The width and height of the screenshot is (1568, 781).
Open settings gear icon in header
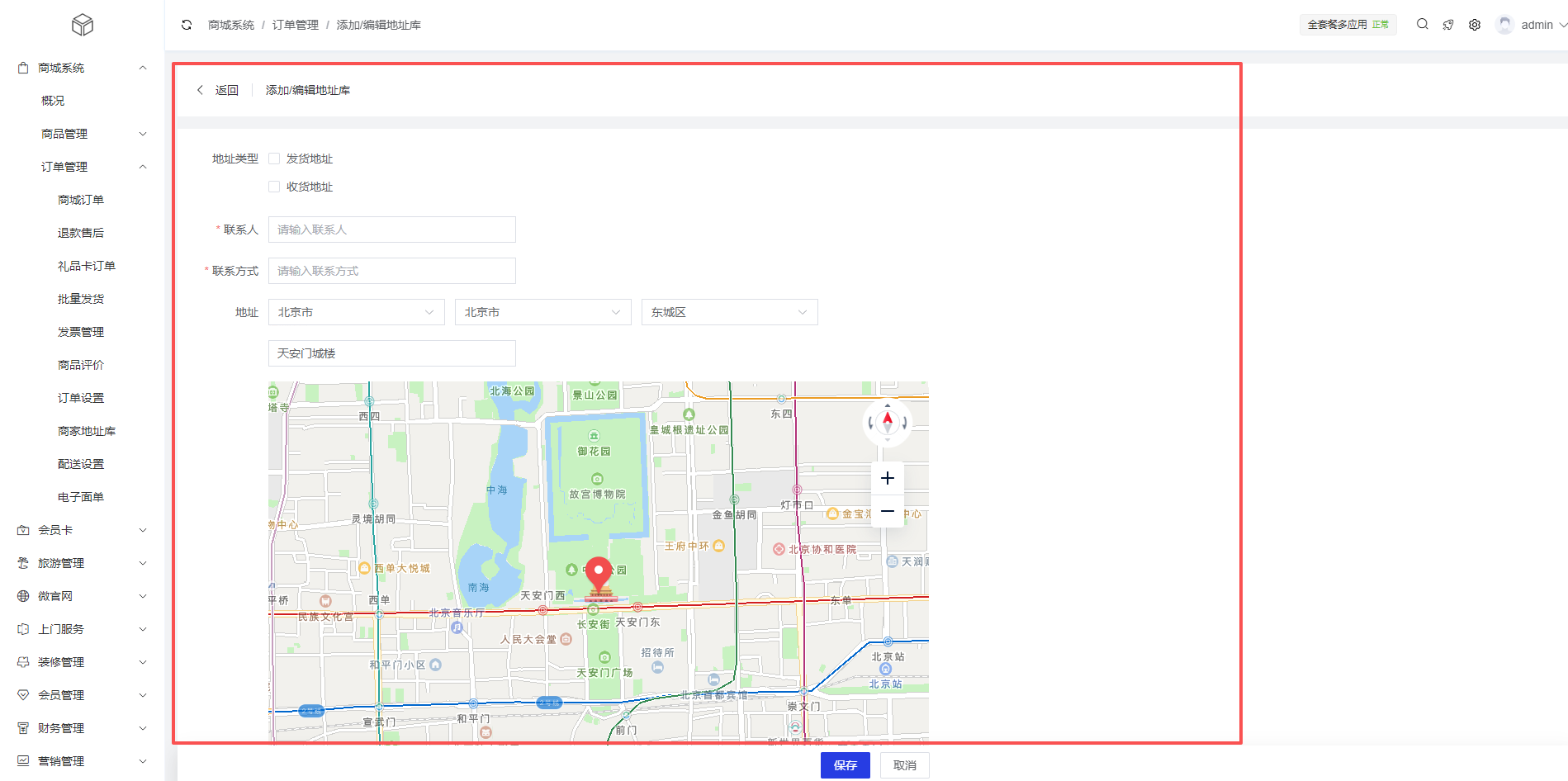click(x=1475, y=25)
